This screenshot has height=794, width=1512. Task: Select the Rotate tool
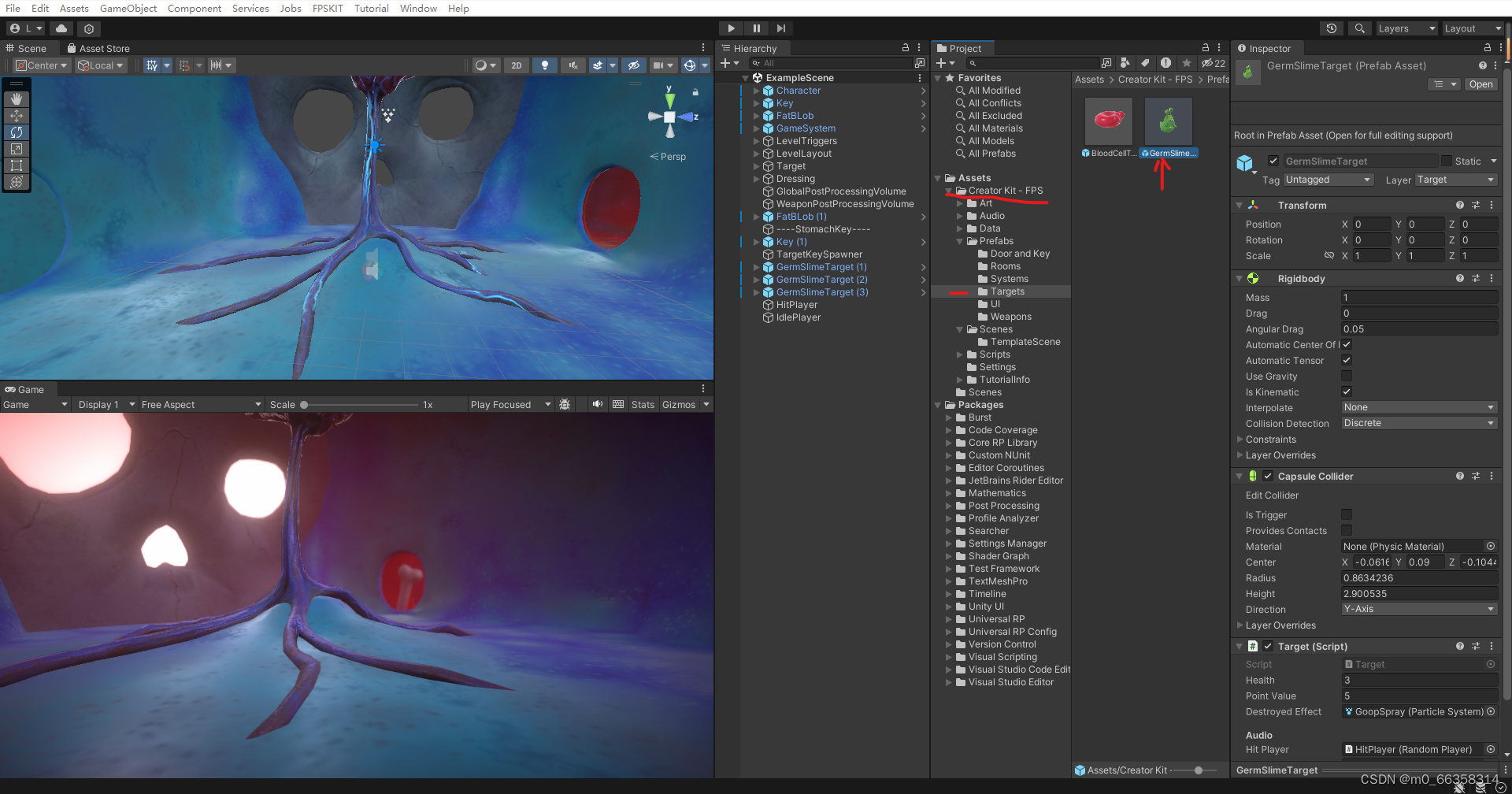(16, 132)
